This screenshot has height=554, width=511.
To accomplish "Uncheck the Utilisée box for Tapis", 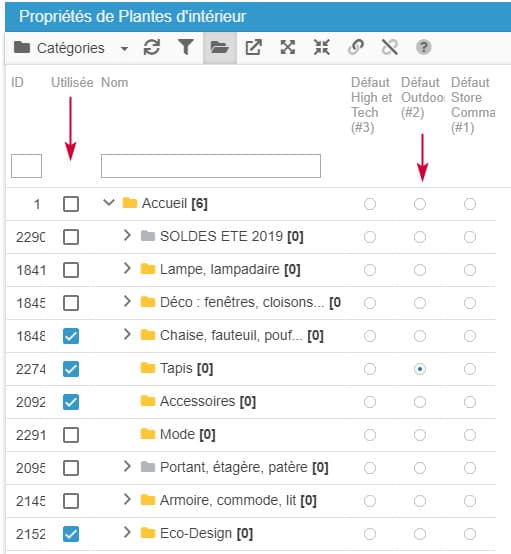I will coord(71,369).
